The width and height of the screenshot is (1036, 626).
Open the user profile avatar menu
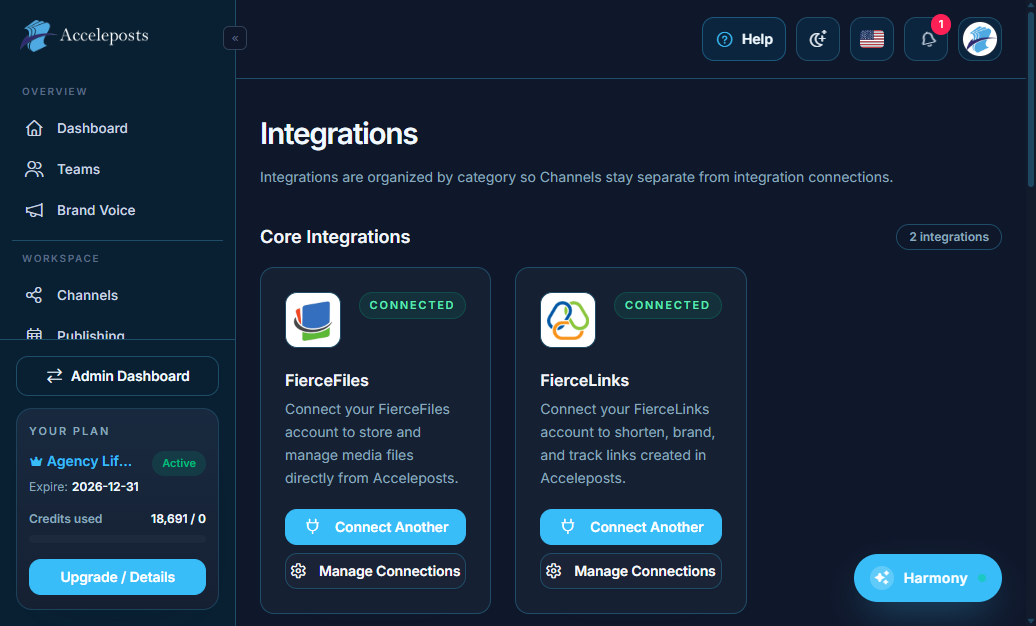pyautogui.click(x=980, y=40)
